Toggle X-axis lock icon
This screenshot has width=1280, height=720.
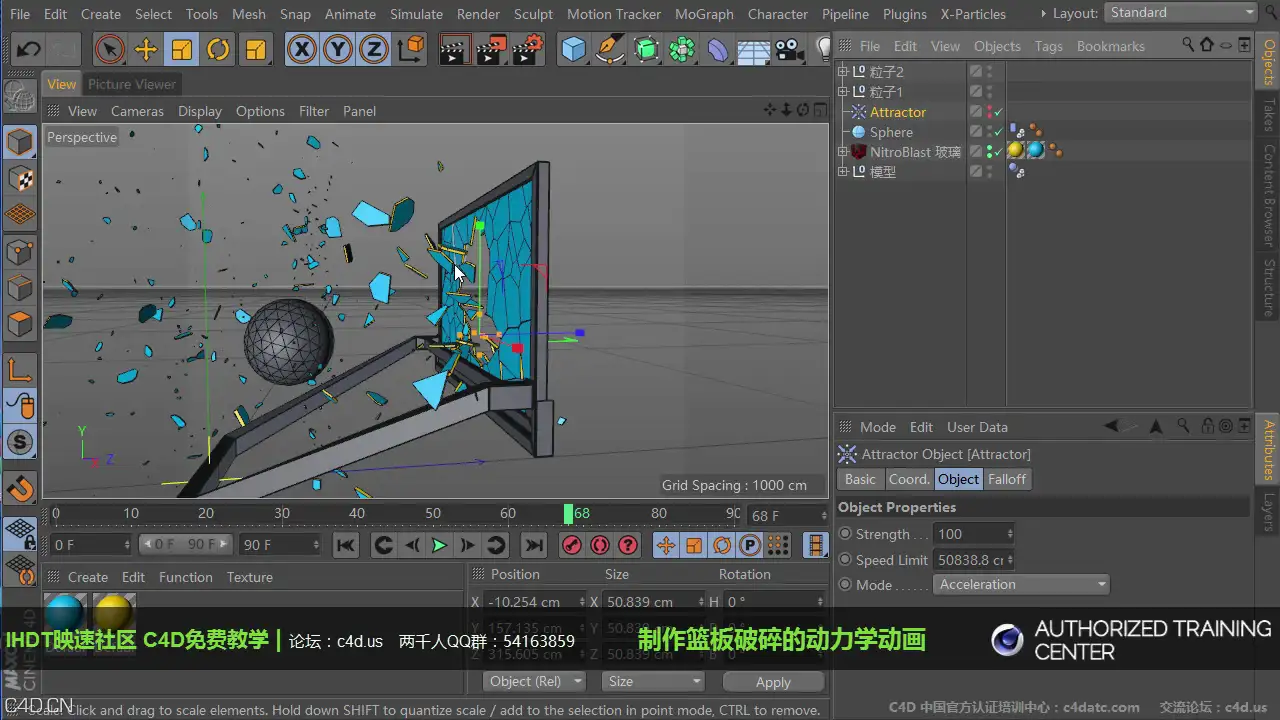pos(301,49)
